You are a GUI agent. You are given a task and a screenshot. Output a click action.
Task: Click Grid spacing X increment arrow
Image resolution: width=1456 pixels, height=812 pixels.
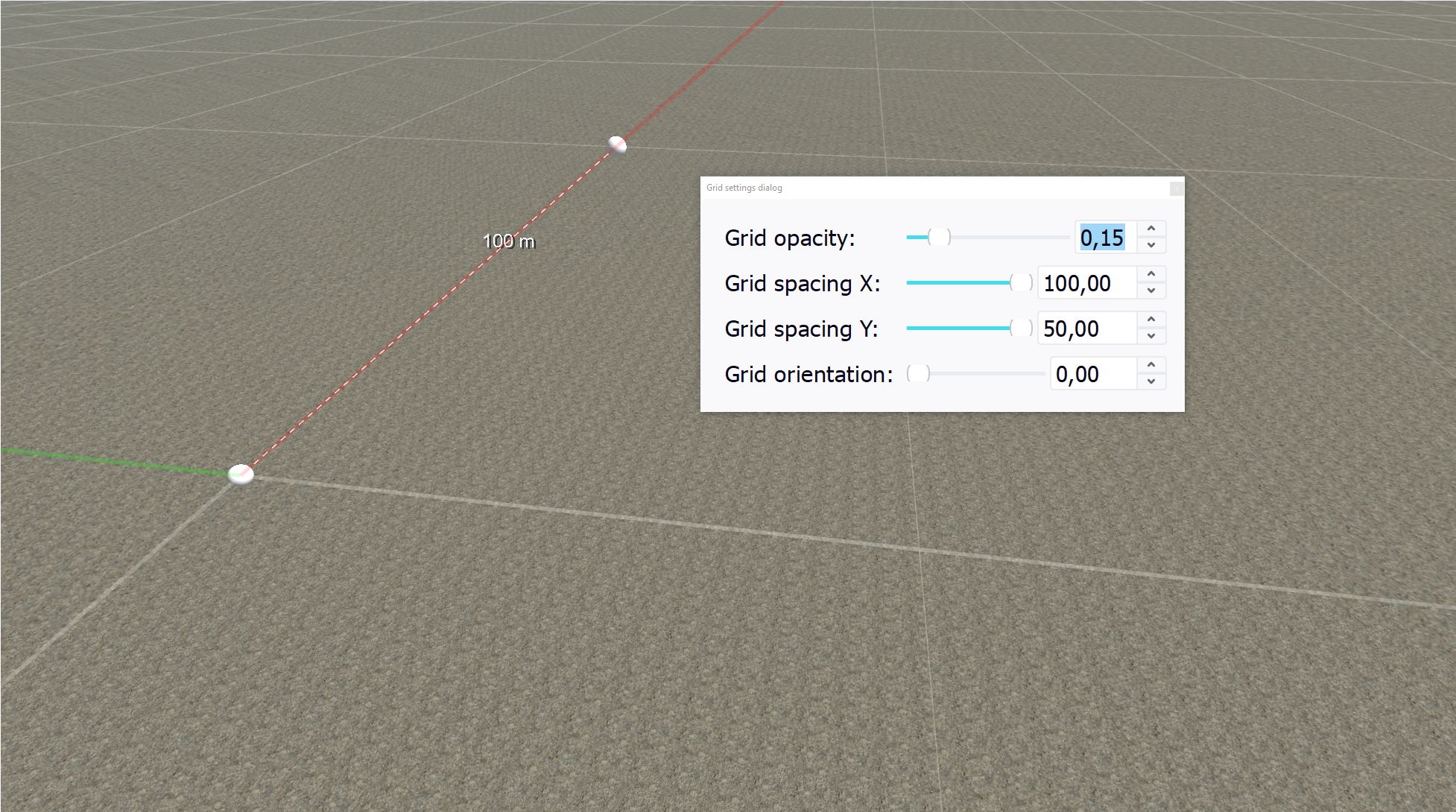point(1151,275)
